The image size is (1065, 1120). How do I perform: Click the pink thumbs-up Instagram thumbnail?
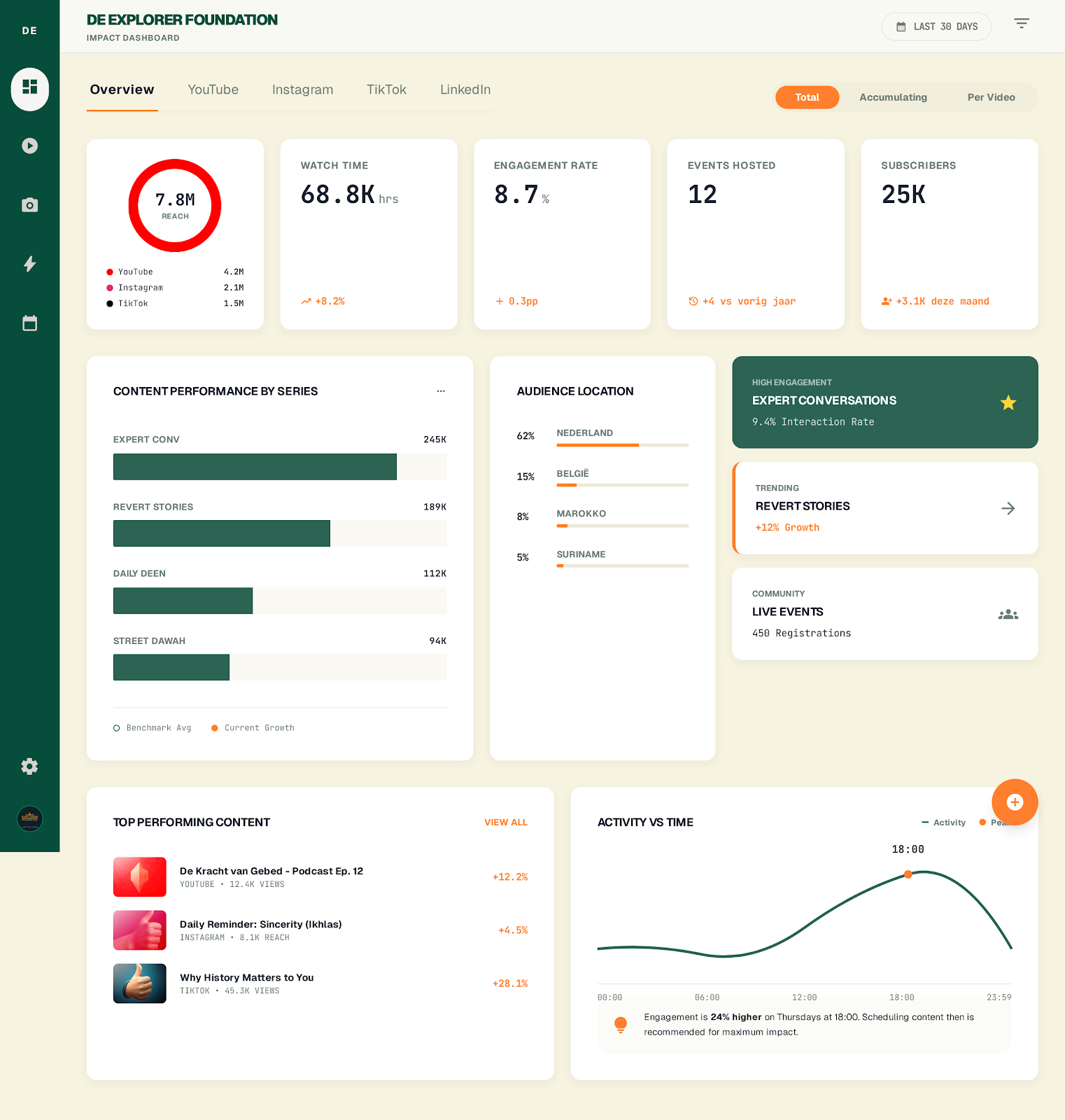[140, 930]
